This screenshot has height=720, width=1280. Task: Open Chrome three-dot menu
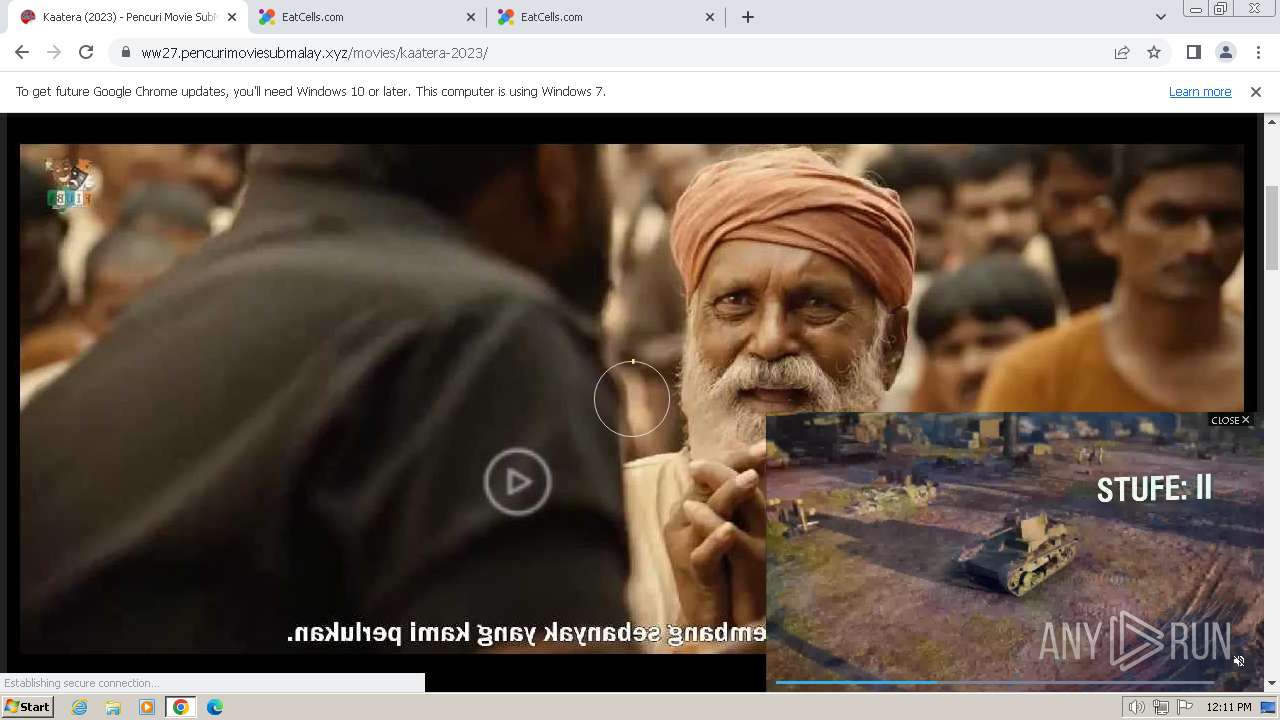click(x=1258, y=53)
